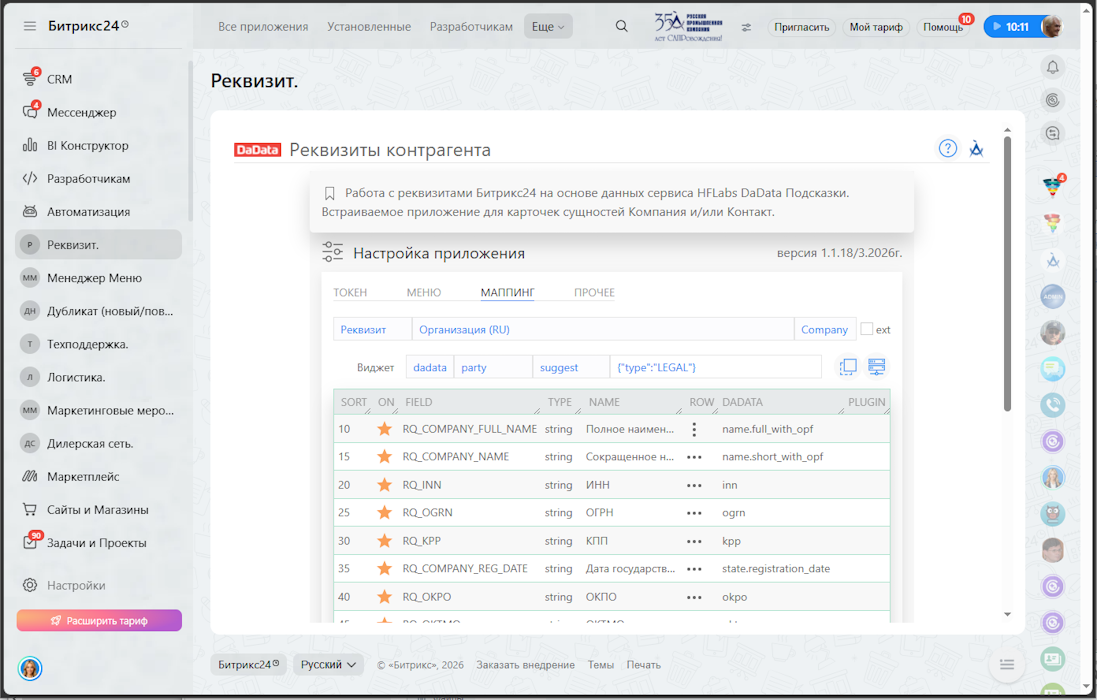Open the Организация (RU) requisite selector

pos(603,329)
